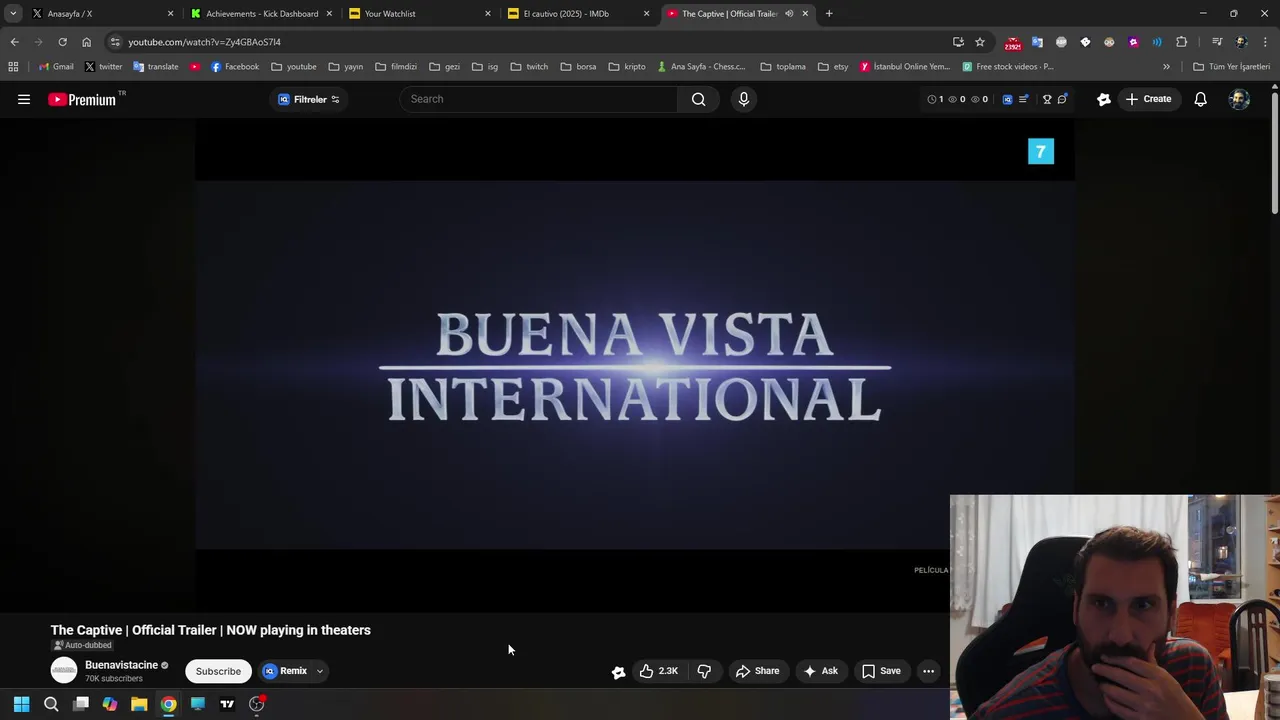Open the filmdizi bookmarks folder
This screenshot has height=720, width=1280.
396,67
